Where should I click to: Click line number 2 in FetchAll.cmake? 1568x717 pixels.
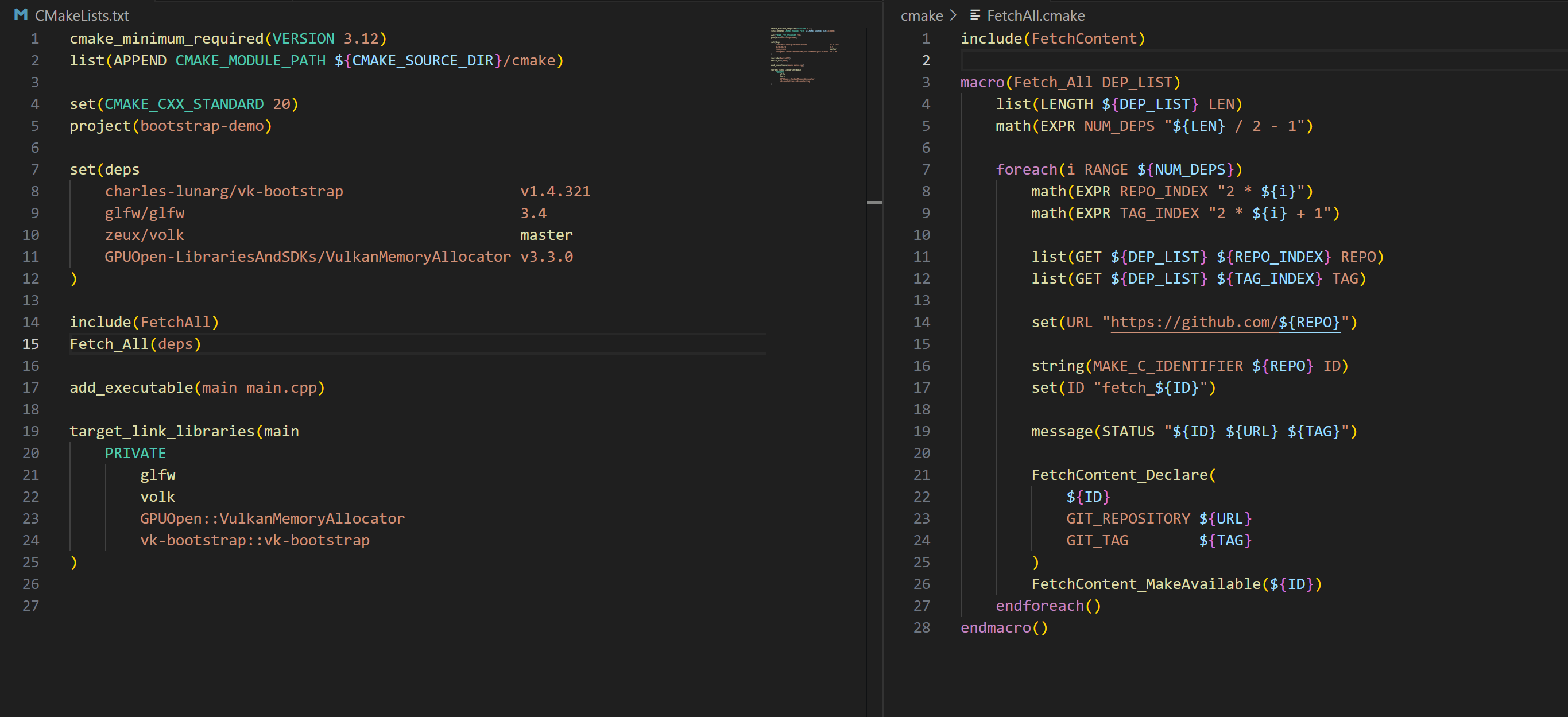(x=925, y=60)
